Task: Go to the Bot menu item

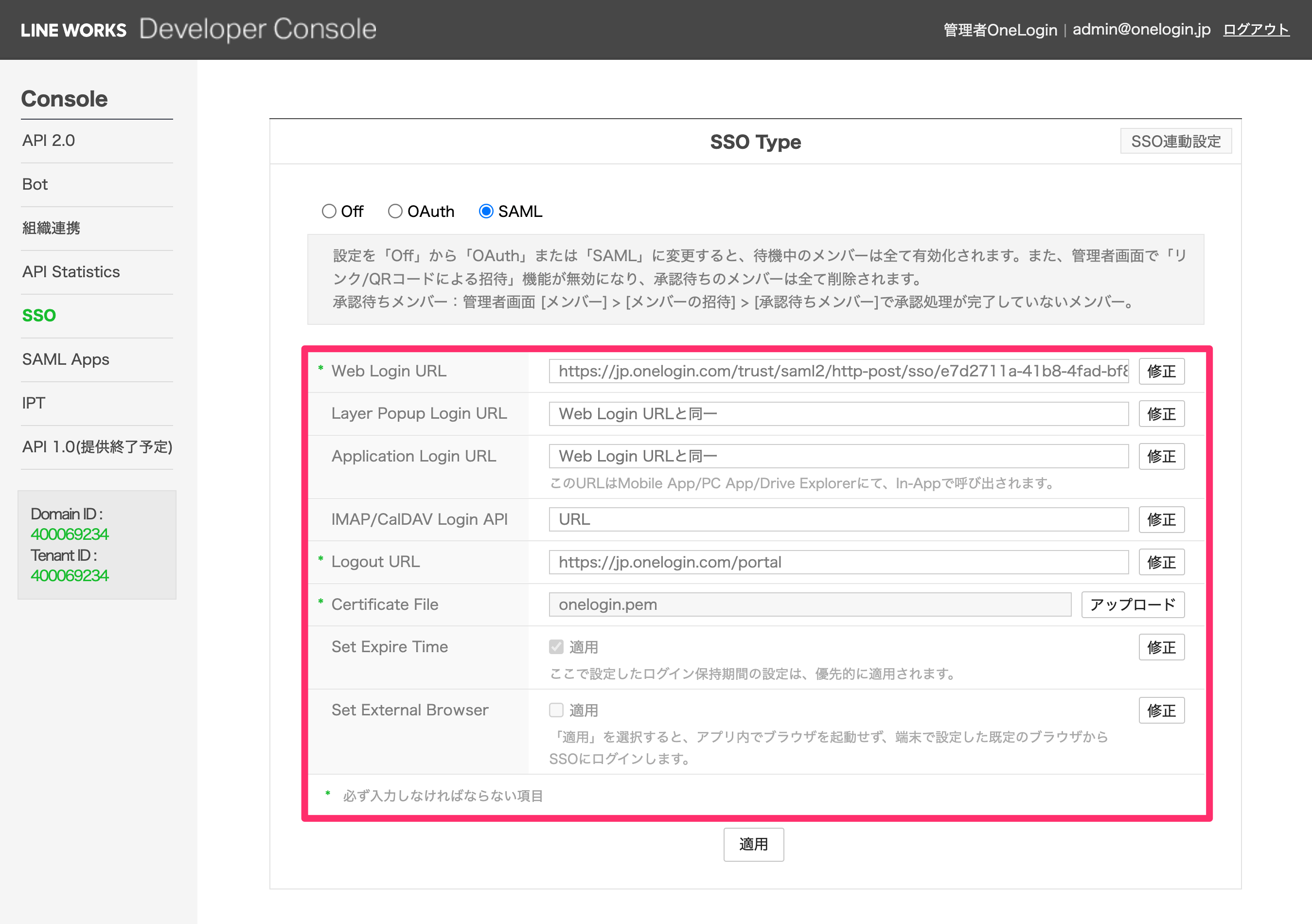Action: (35, 185)
